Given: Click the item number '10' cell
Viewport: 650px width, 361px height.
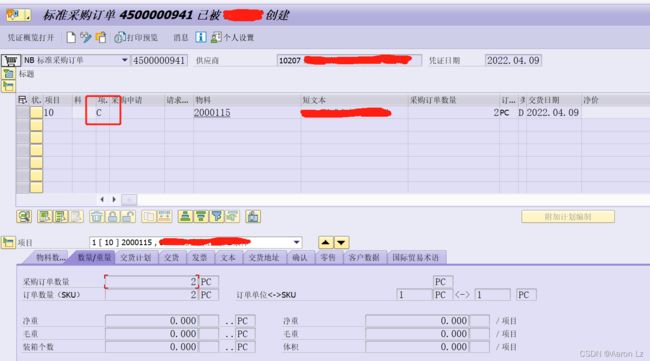Looking at the screenshot, I should coord(58,113).
